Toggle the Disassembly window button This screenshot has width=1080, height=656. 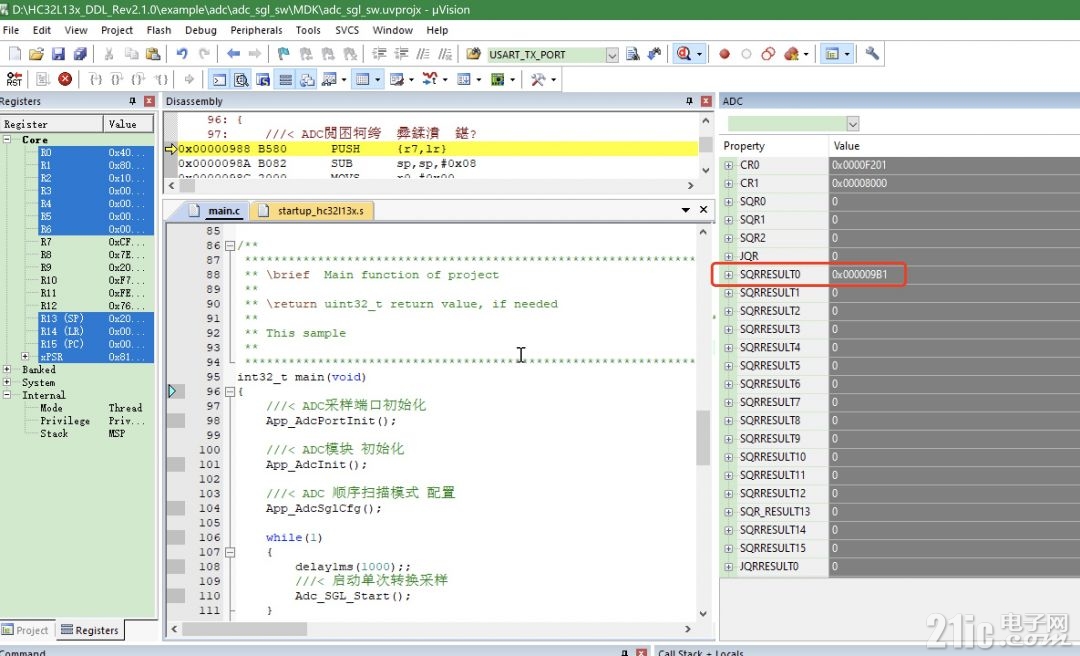pyautogui.click(x=241, y=79)
